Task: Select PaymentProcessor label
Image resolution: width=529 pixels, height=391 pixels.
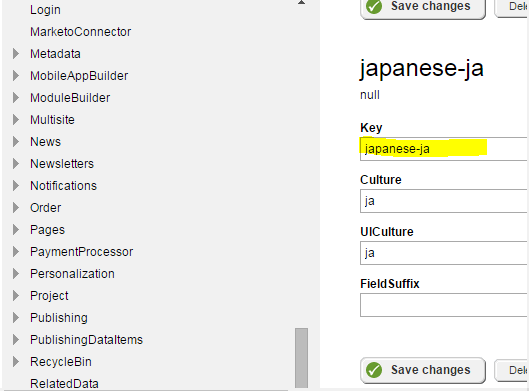Action: [81, 252]
